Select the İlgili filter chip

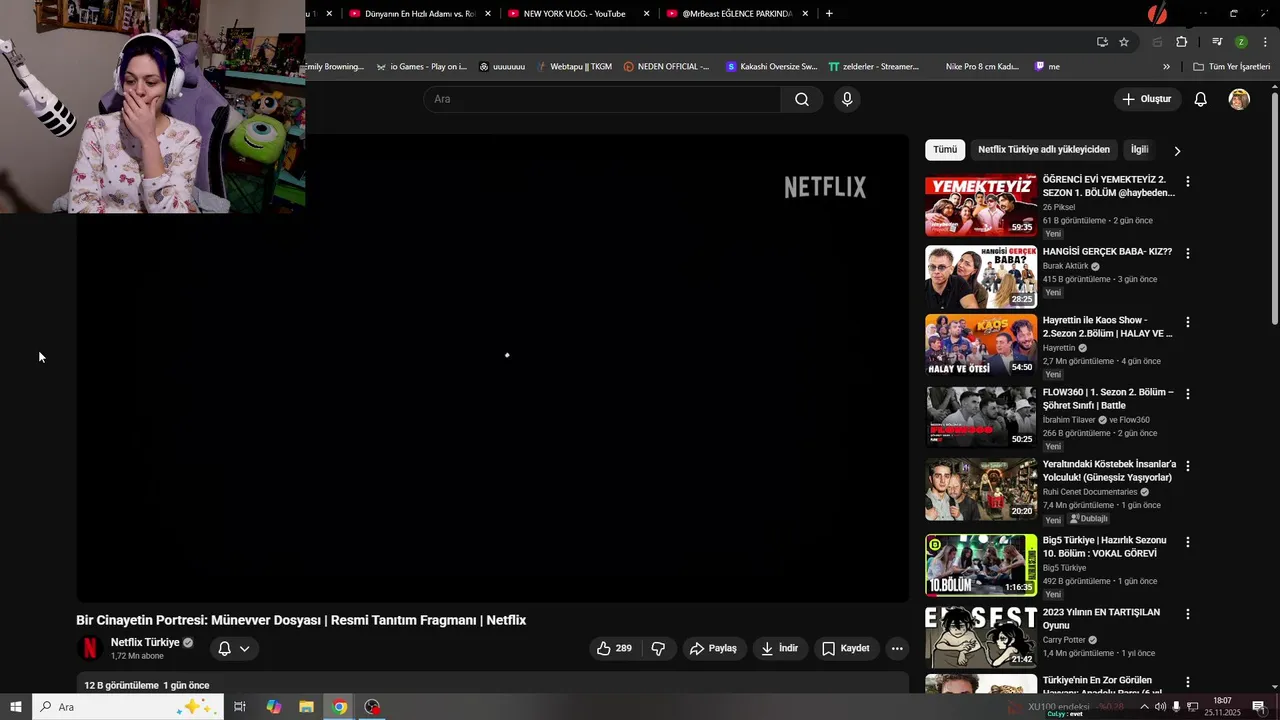tap(1140, 149)
